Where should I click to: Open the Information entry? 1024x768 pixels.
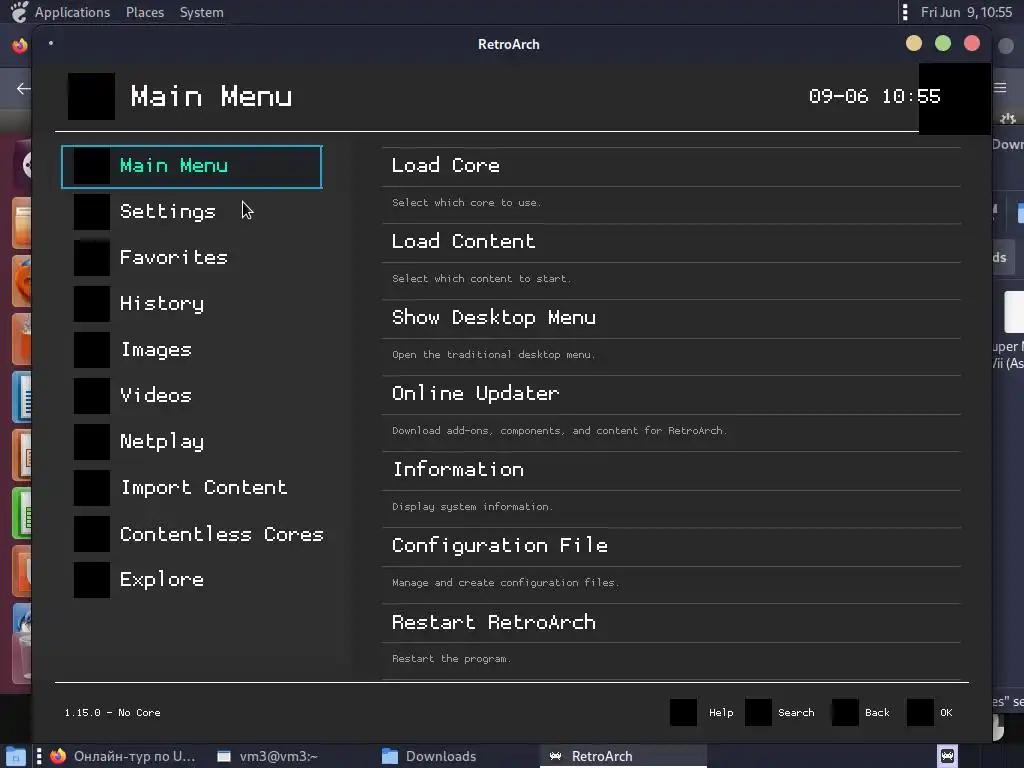click(671, 470)
